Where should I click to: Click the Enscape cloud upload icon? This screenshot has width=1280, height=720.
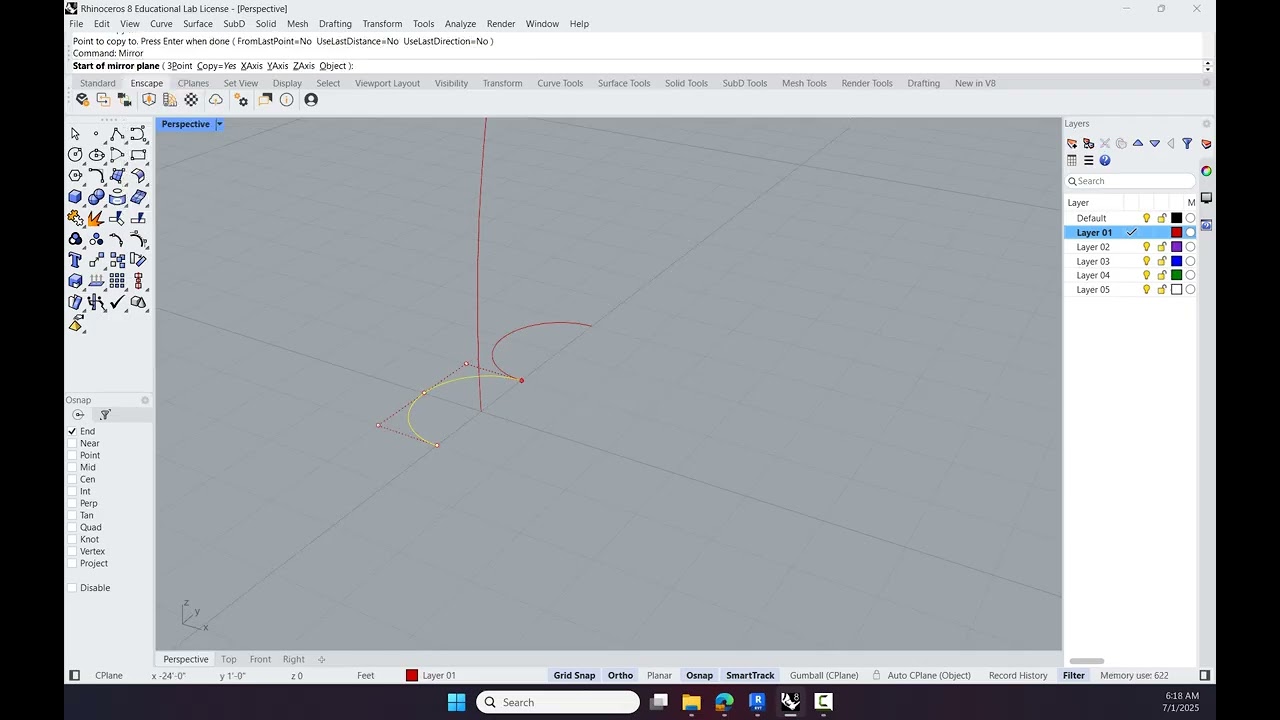click(215, 100)
